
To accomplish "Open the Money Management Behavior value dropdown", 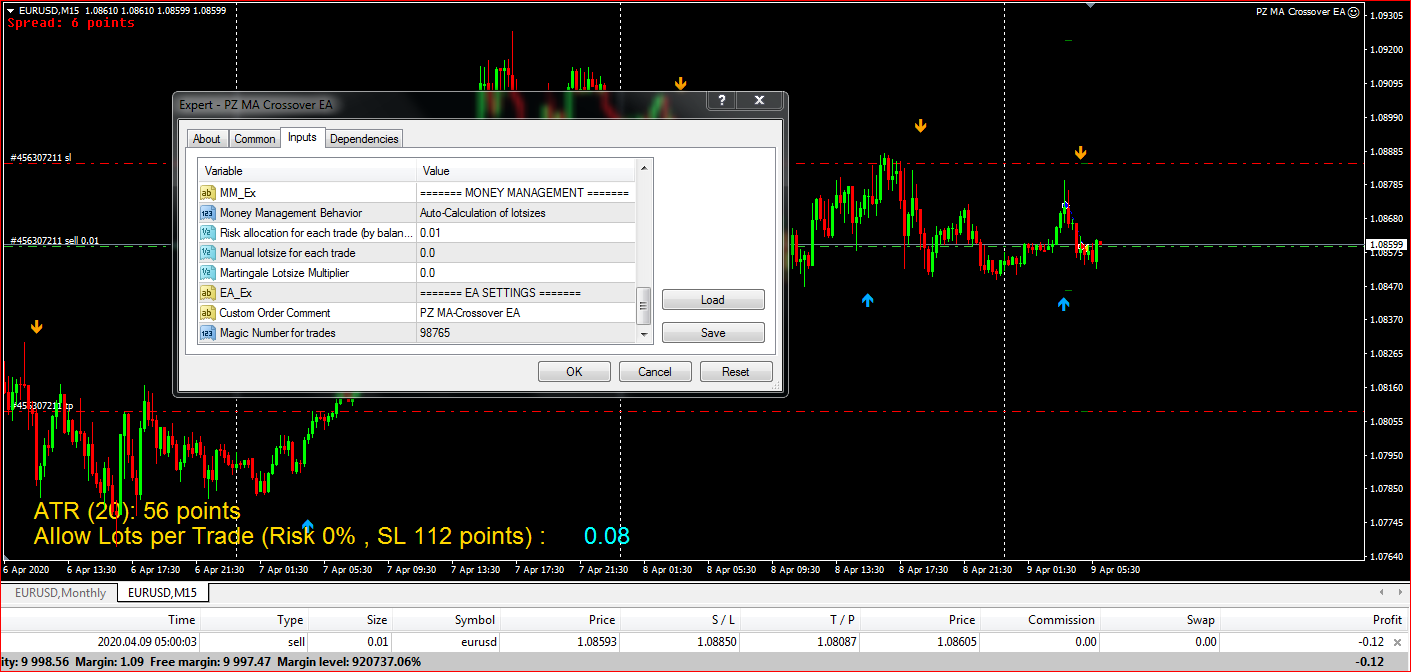I will [x=526, y=213].
